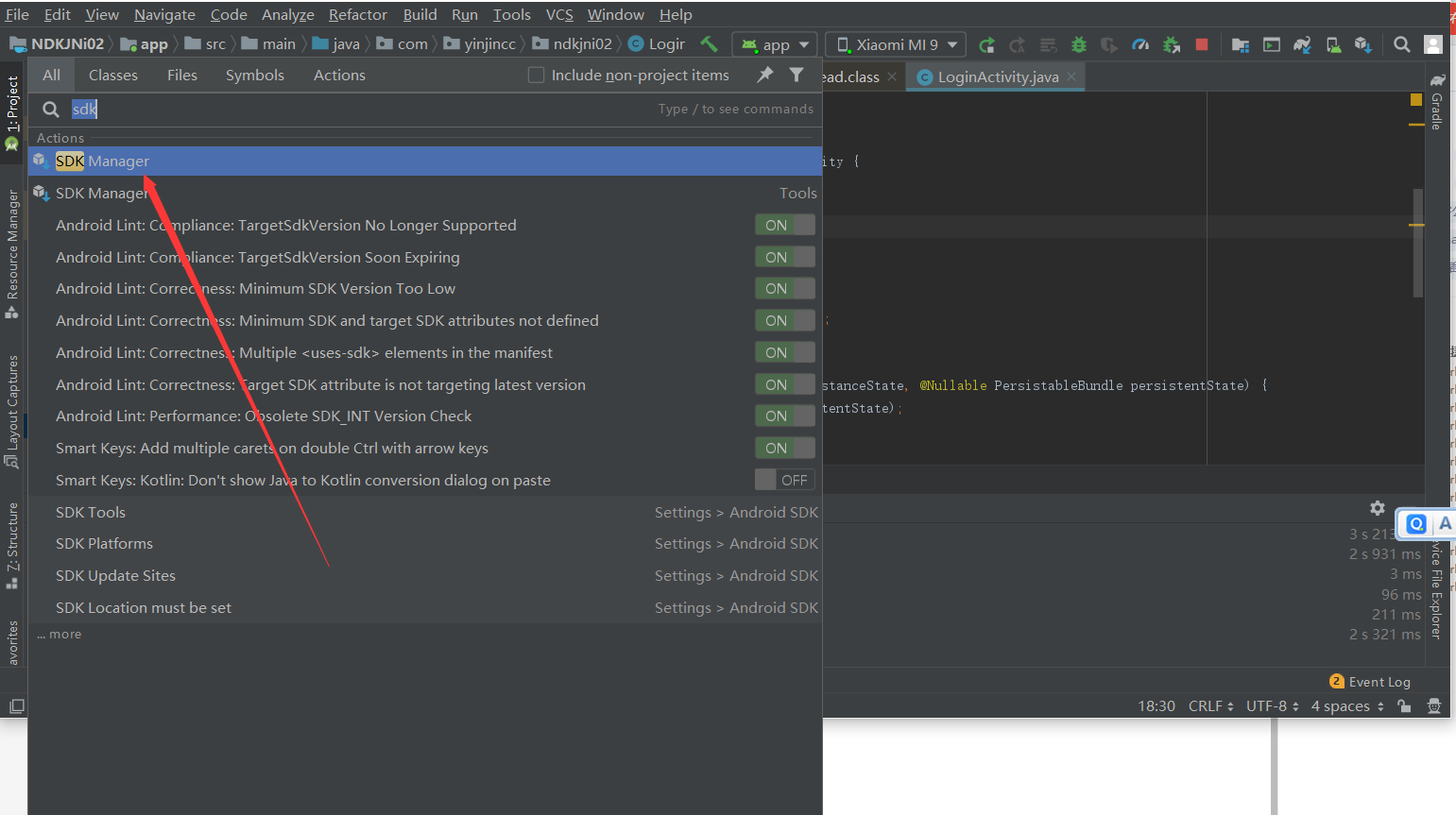
Task: Click the Make Project hammer icon
Action: tap(709, 43)
